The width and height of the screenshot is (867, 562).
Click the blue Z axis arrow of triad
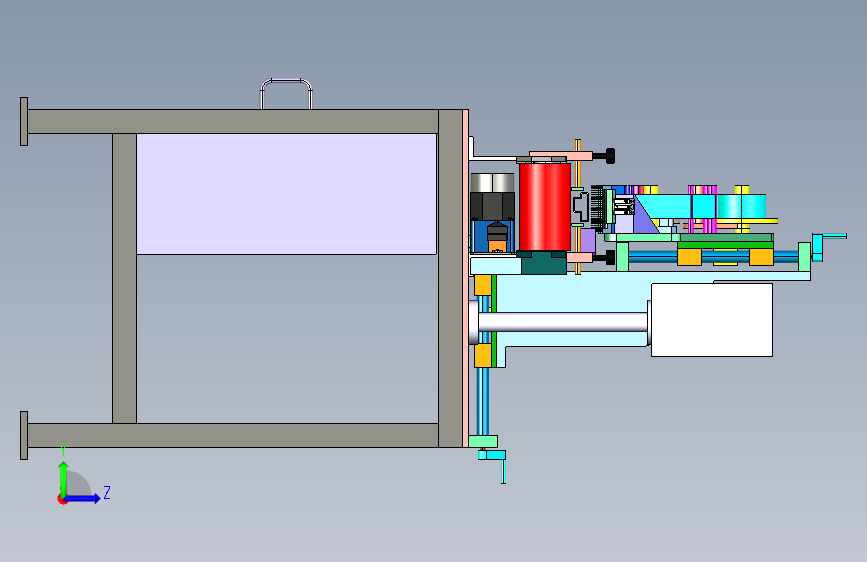tap(84, 498)
